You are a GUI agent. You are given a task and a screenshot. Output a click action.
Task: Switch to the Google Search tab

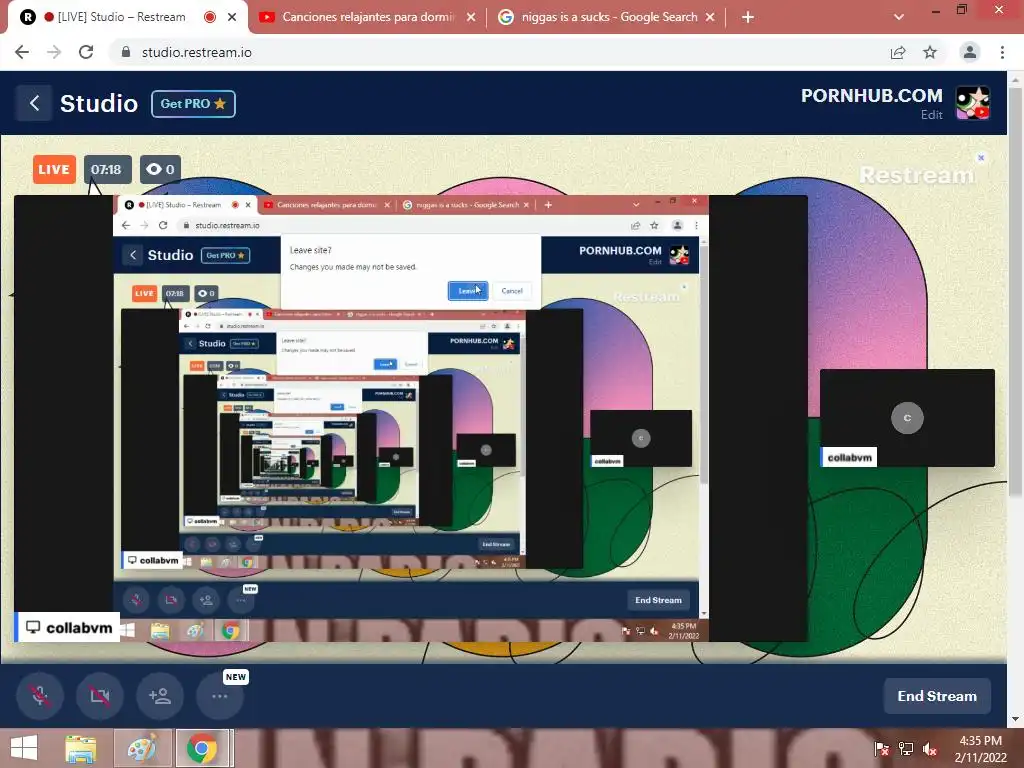[609, 17]
